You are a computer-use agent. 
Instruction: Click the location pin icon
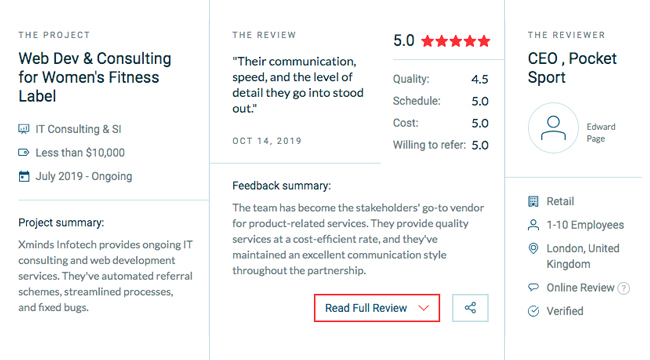tap(533, 248)
